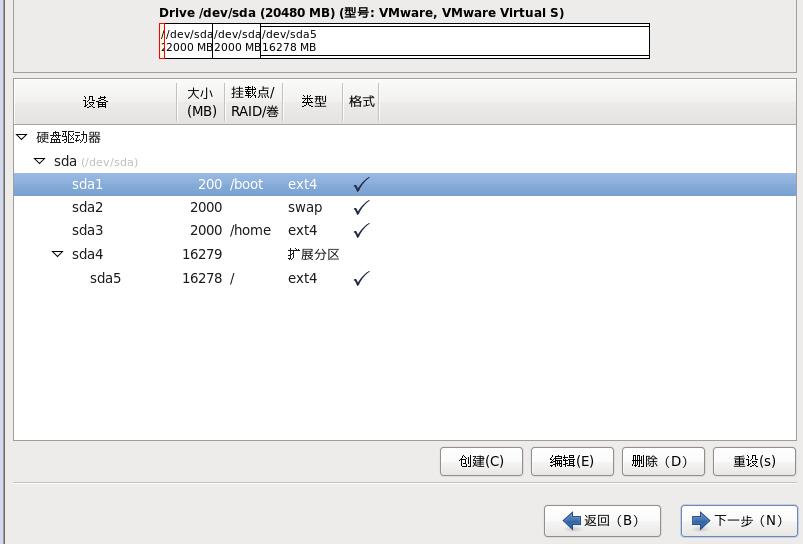Click the /home mount point cell
The image size is (803, 544).
[x=250, y=231]
